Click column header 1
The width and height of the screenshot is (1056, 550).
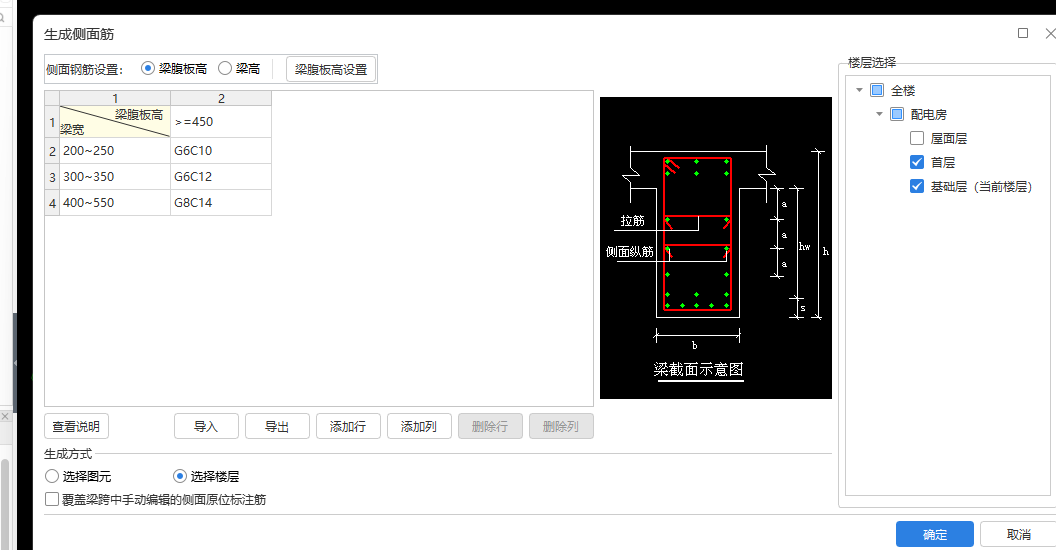tap(114, 98)
